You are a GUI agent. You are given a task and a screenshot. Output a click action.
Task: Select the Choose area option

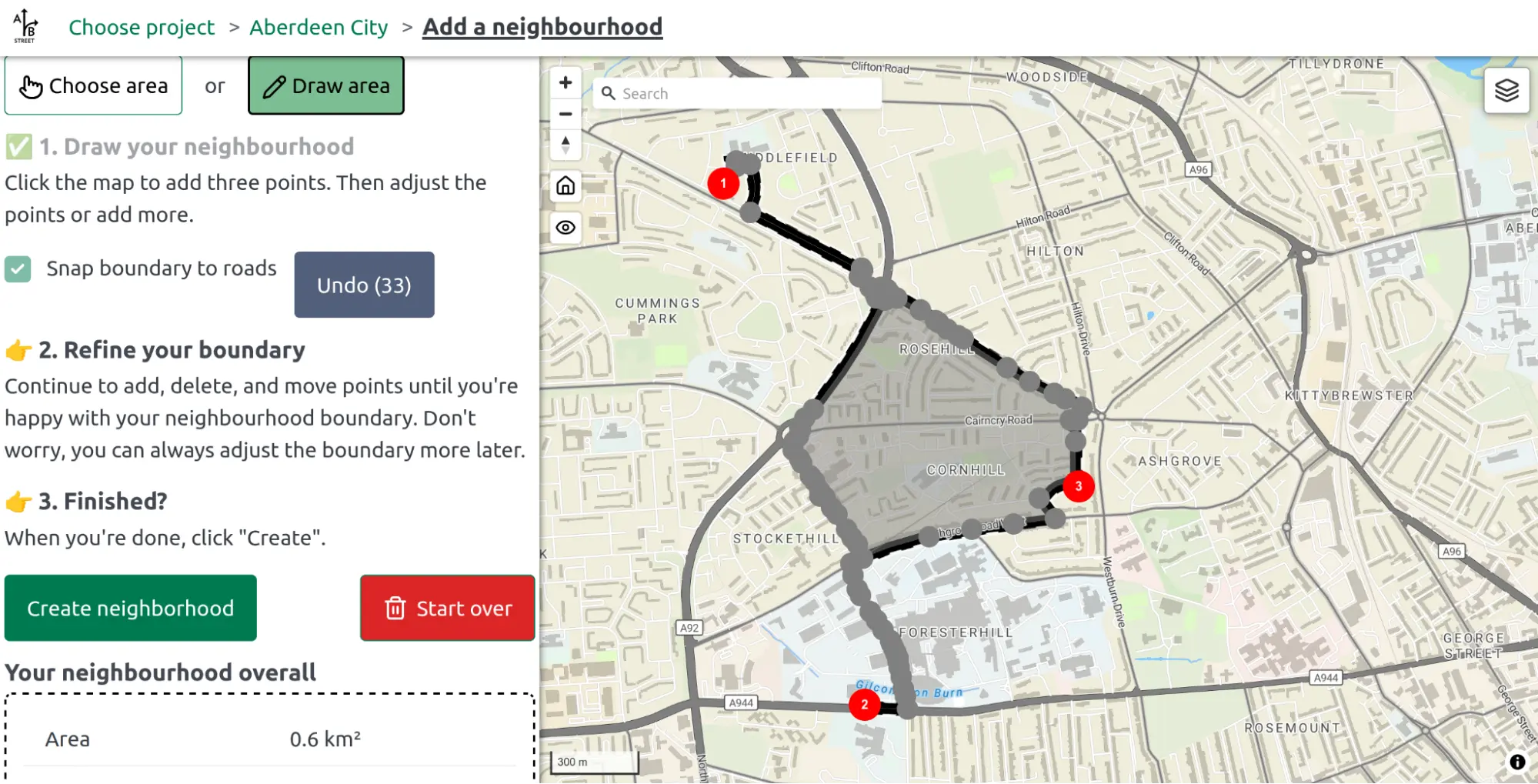coord(93,85)
